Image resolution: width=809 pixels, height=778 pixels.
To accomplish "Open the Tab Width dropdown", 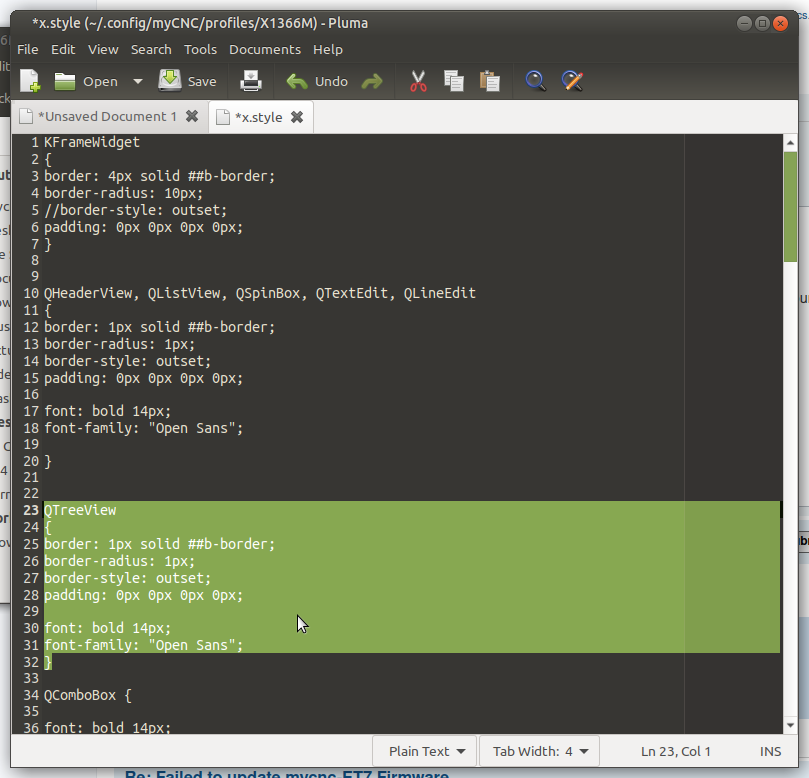I will coord(539,751).
